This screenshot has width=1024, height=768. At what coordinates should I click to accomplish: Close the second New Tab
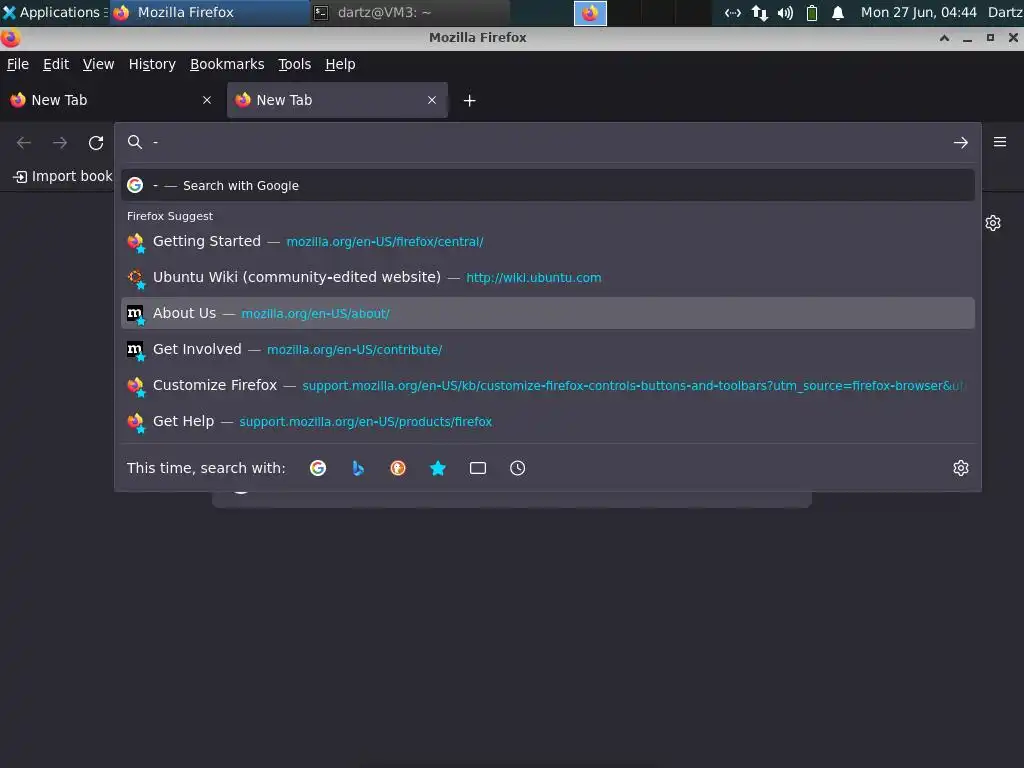(432, 100)
